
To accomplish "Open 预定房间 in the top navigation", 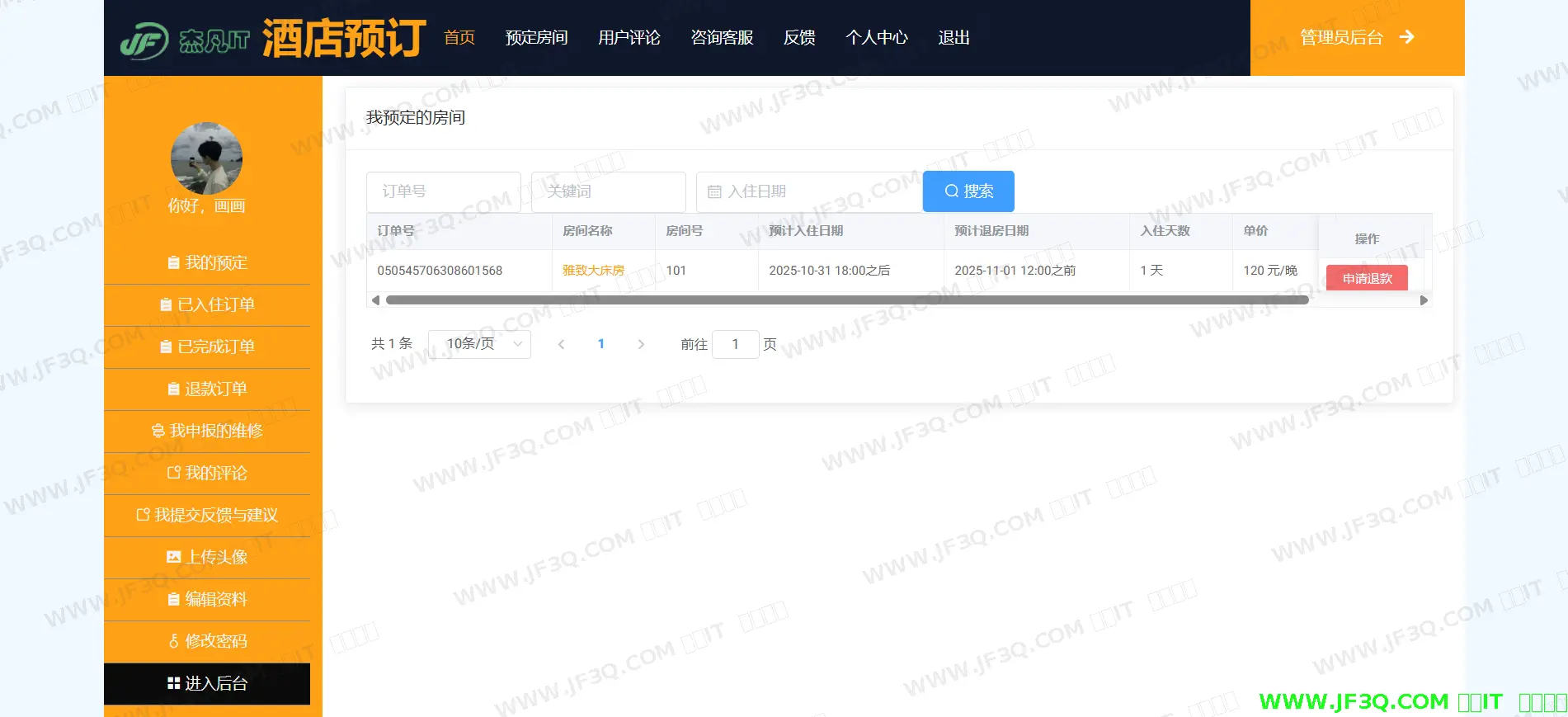I will pyautogui.click(x=536, y=38).
